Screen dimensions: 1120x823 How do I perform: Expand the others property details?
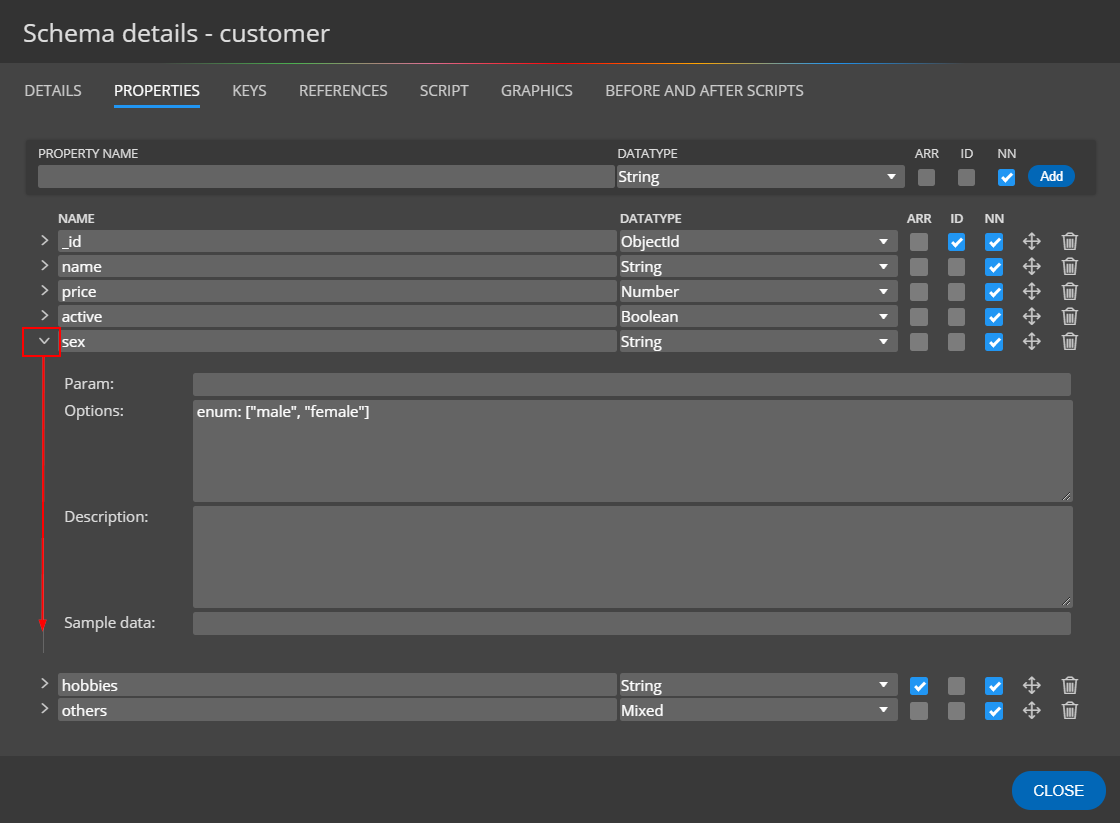click(44, 709)
